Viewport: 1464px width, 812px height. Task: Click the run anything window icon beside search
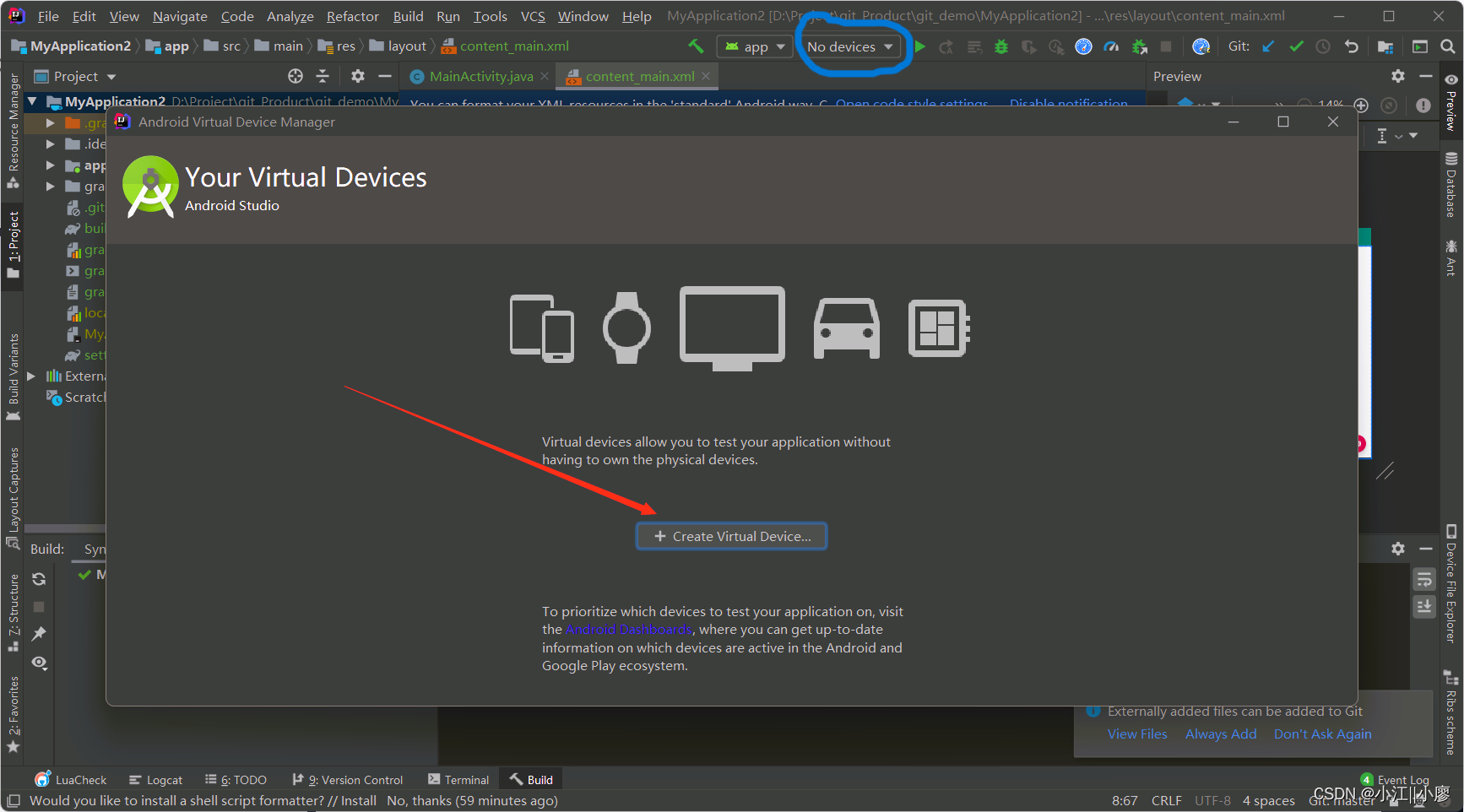[1420, 46]
